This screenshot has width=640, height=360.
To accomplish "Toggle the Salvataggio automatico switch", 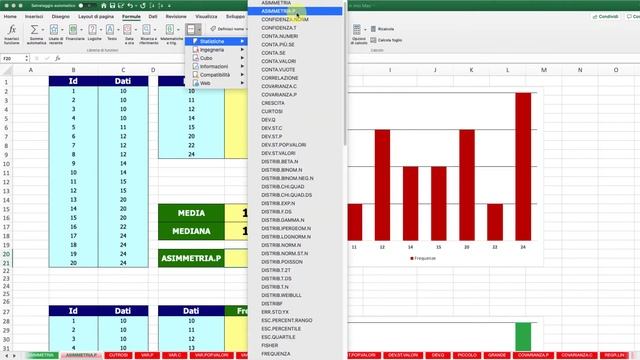I will click(86, 6).
